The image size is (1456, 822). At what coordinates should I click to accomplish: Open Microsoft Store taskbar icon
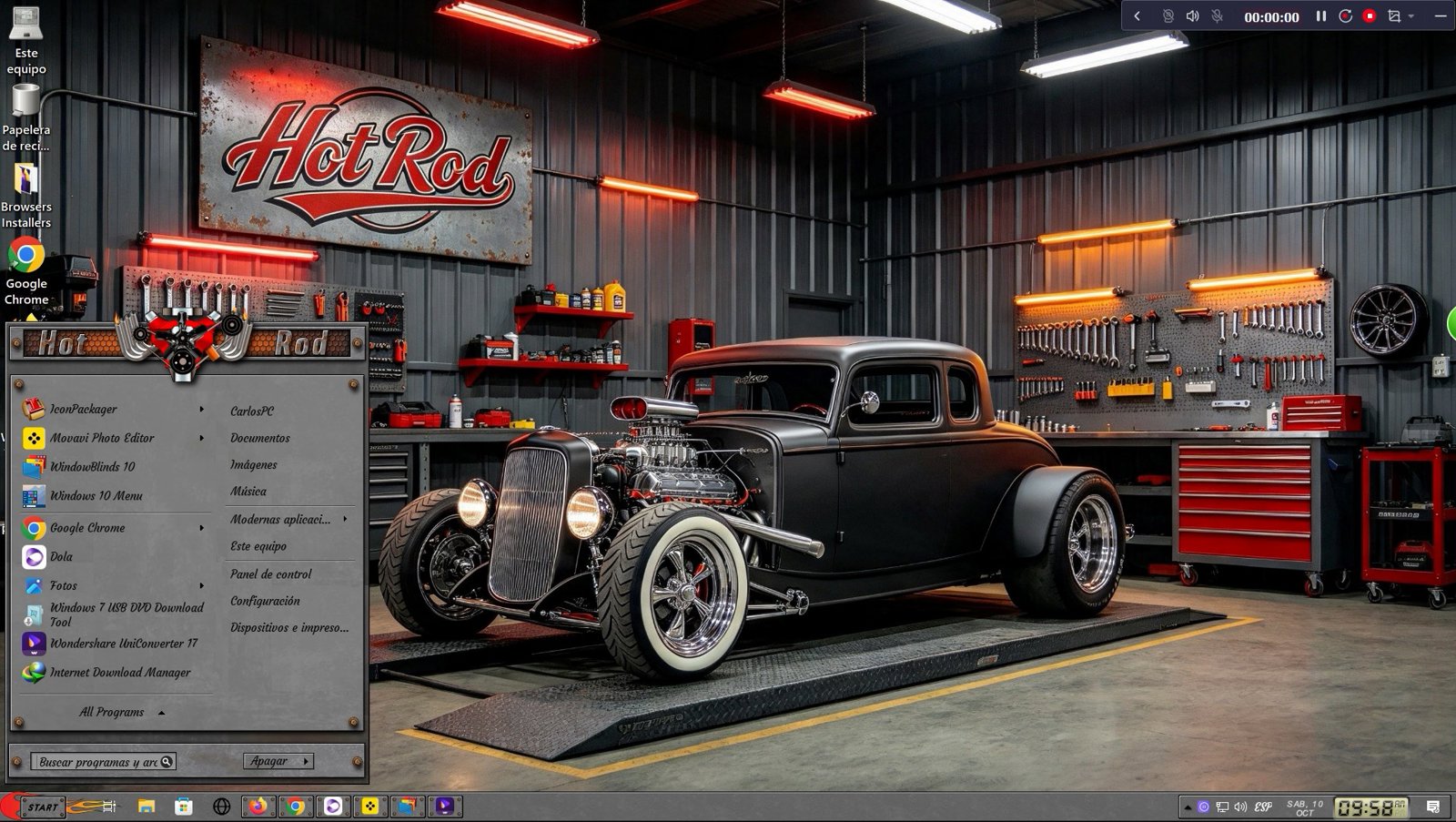pyautogui.click(x=184, y=807)
